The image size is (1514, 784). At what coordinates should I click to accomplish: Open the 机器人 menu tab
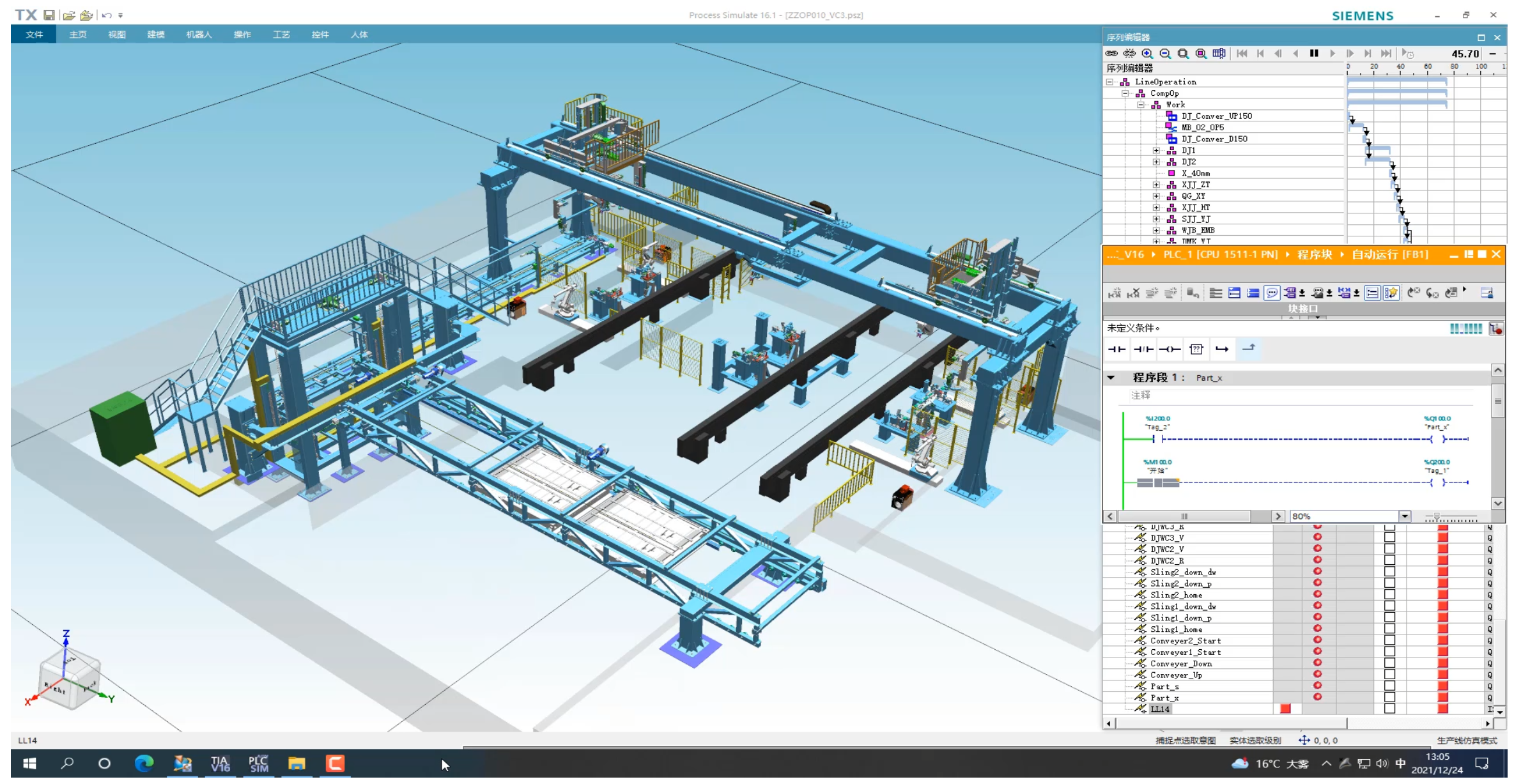click(x=199, y=35)
